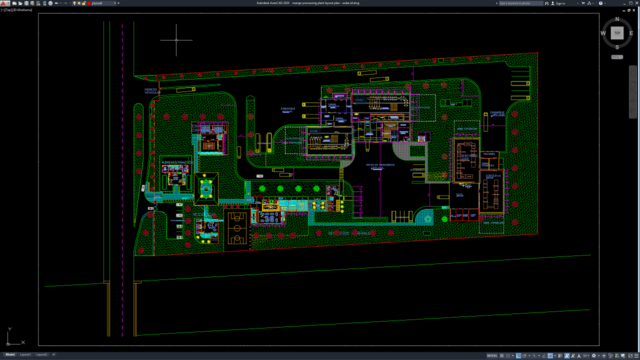
Task: Click the New drawing icon in Quick Access
Action: pyautogui.click(x=14, y=3)
